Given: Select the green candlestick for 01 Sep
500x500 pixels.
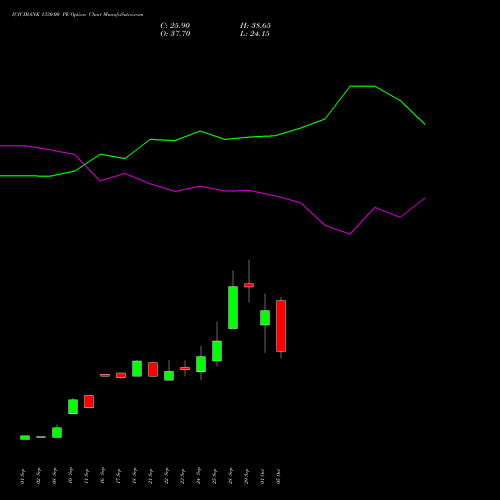Looking at the screenshot, I should click(25, 437).
